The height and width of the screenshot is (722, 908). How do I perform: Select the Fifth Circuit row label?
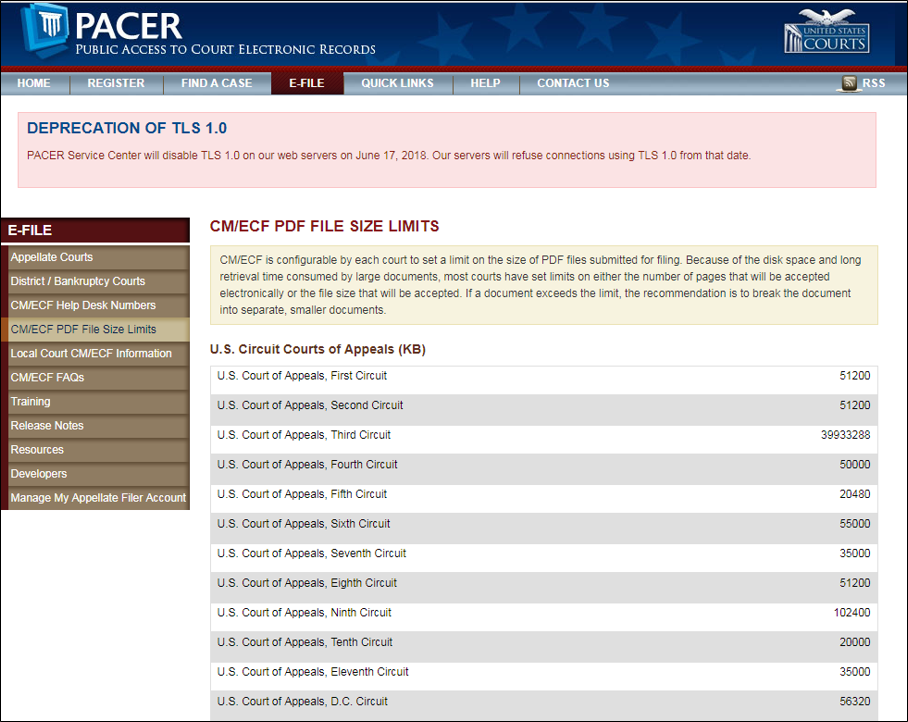[302, 494]
